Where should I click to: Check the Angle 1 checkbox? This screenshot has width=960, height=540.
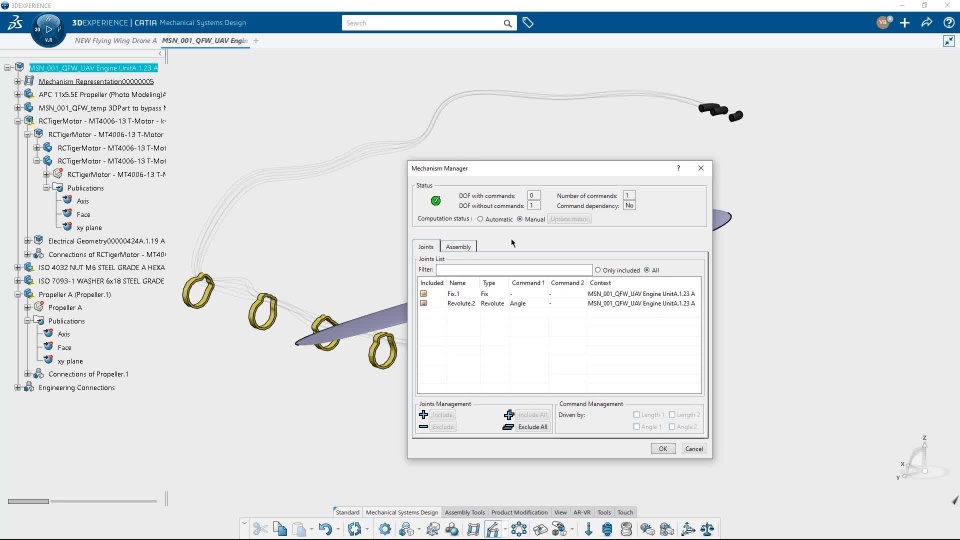[636, 427]
